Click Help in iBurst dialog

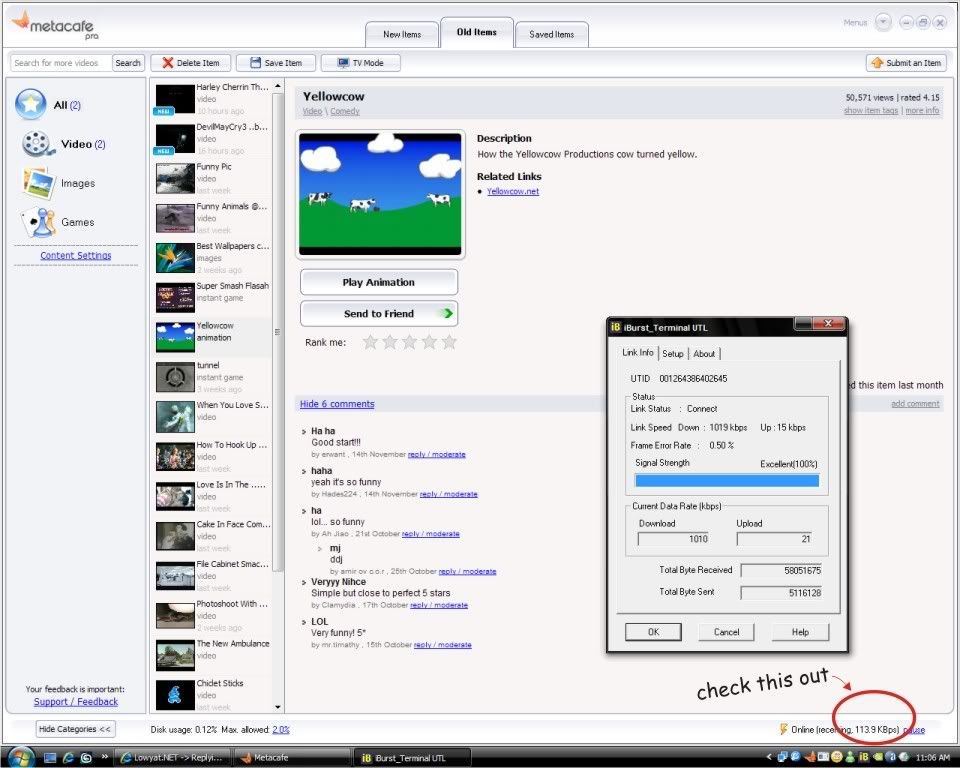pos(800,632)
